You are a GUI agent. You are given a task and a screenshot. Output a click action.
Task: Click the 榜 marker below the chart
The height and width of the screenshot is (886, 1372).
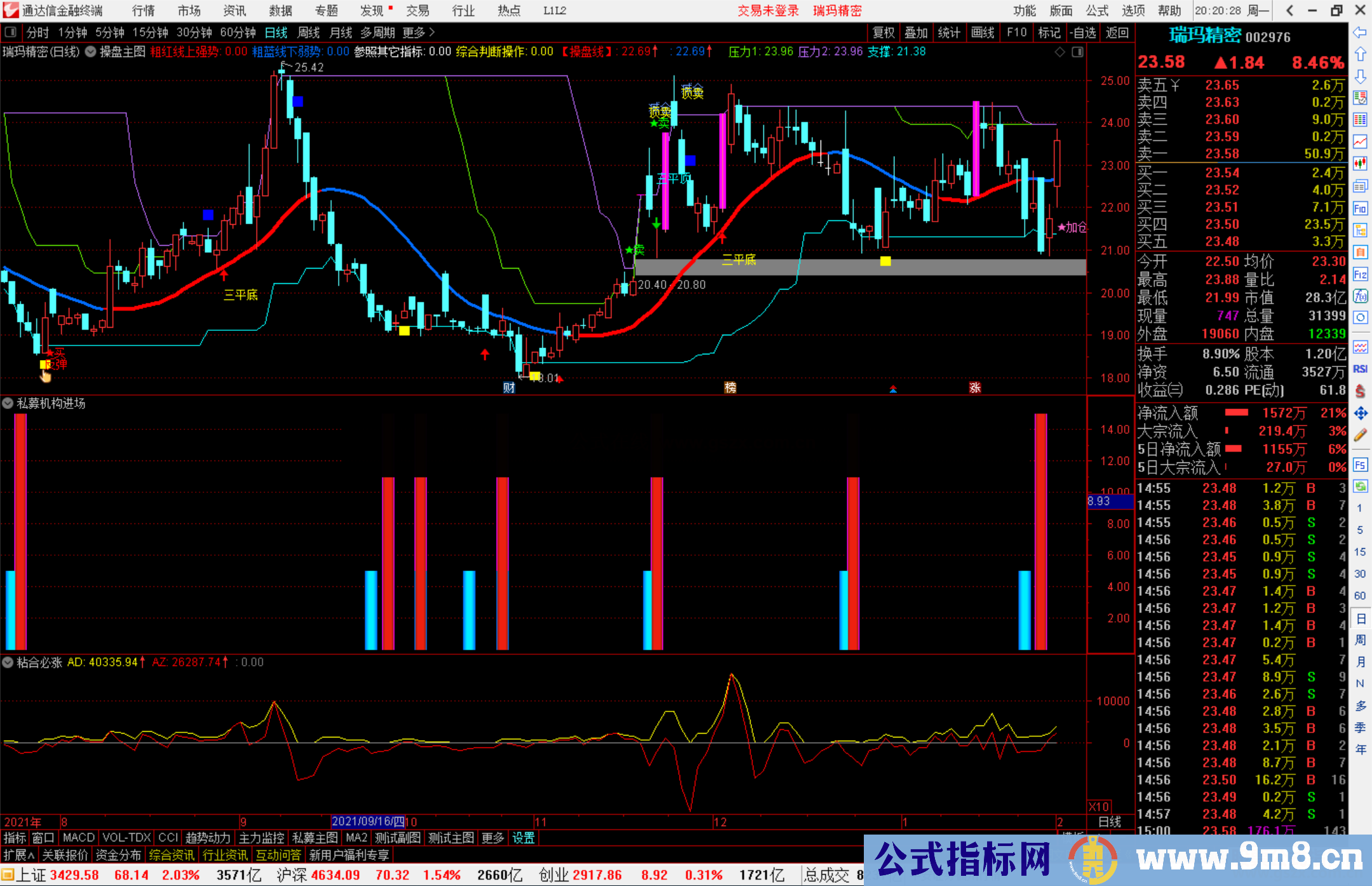tap(730, 387)
